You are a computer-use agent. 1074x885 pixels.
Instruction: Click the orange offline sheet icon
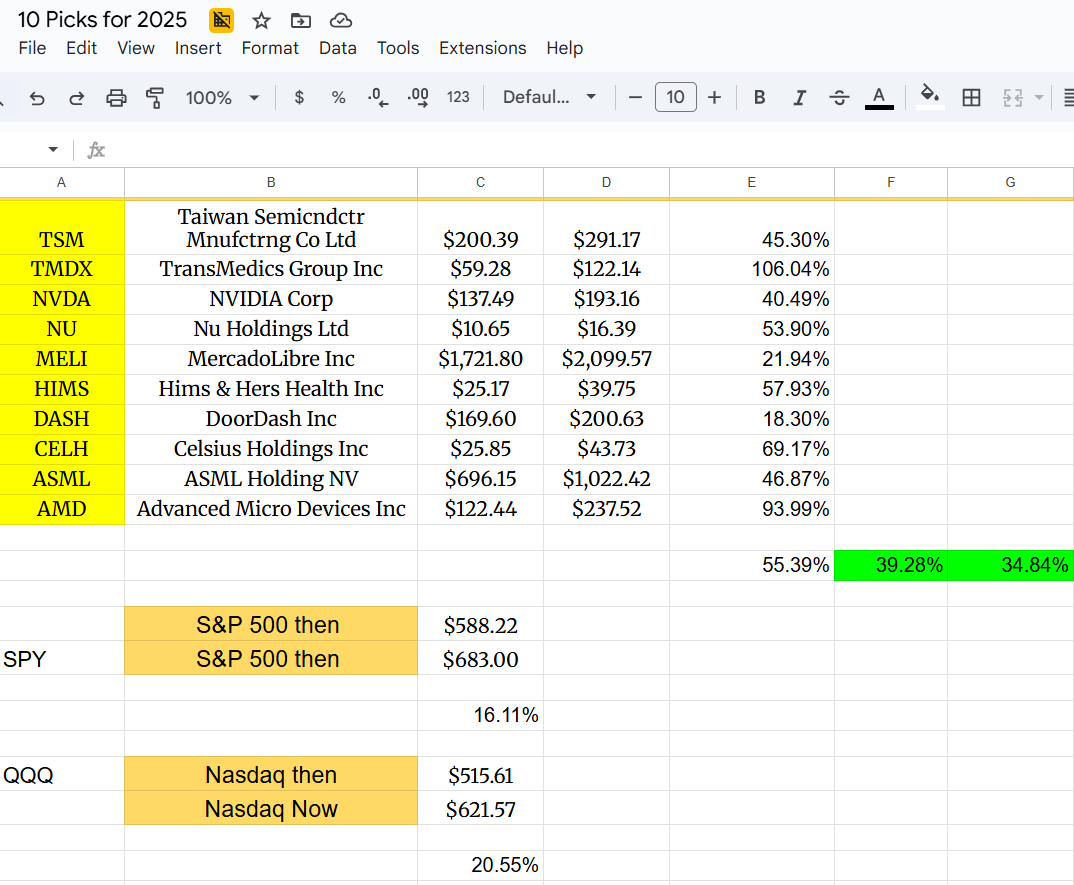coord(221,21)
